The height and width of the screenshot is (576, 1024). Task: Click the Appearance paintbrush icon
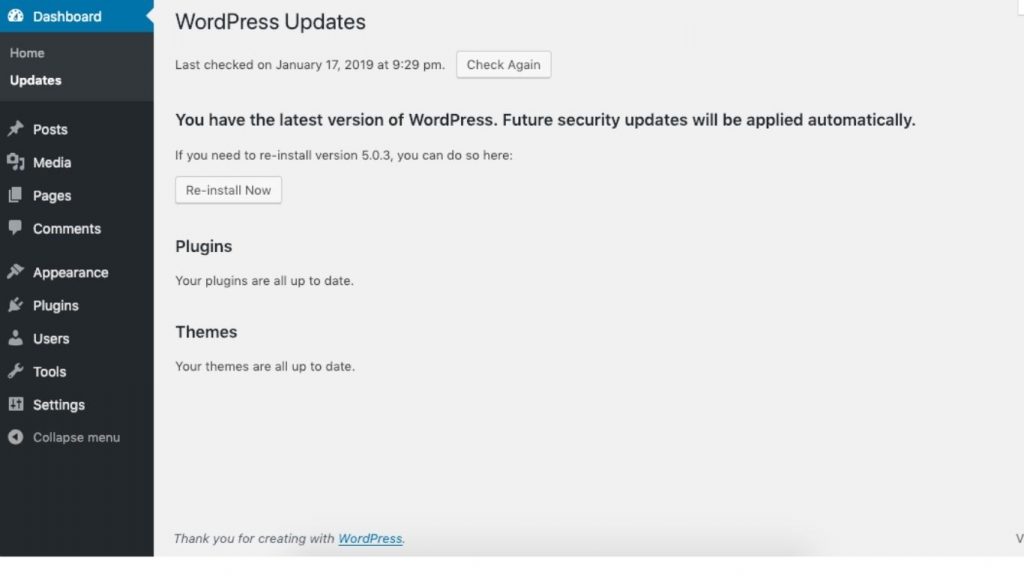pos(15,272)
